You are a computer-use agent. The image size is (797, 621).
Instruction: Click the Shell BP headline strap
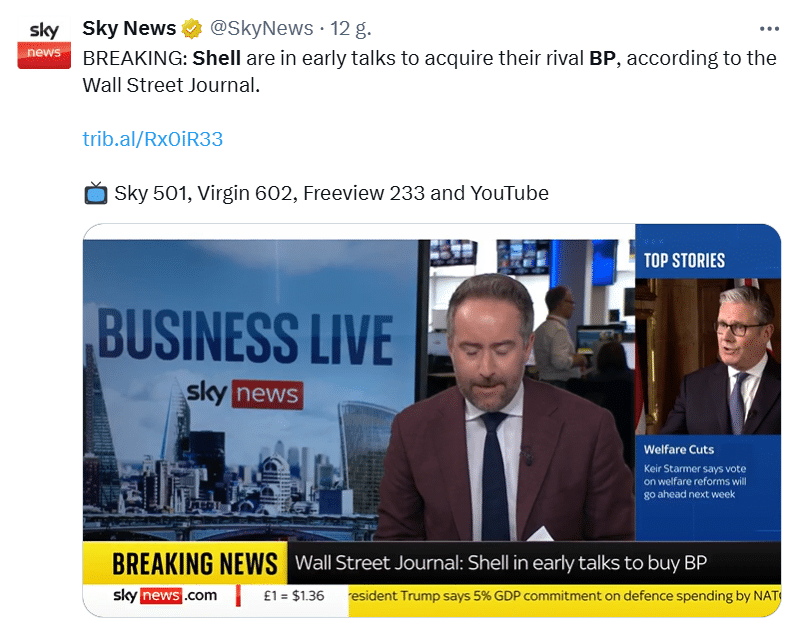click(501, 563)
